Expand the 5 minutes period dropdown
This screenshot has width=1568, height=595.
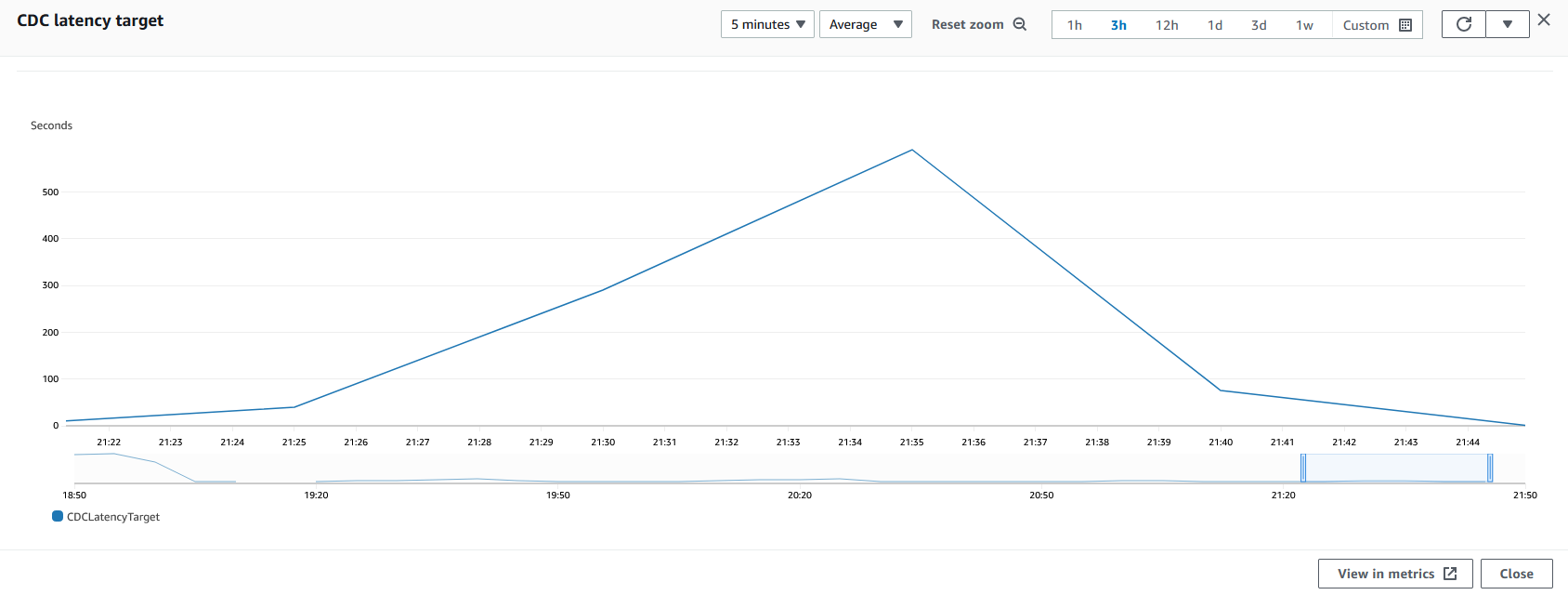tap(767, 24)
